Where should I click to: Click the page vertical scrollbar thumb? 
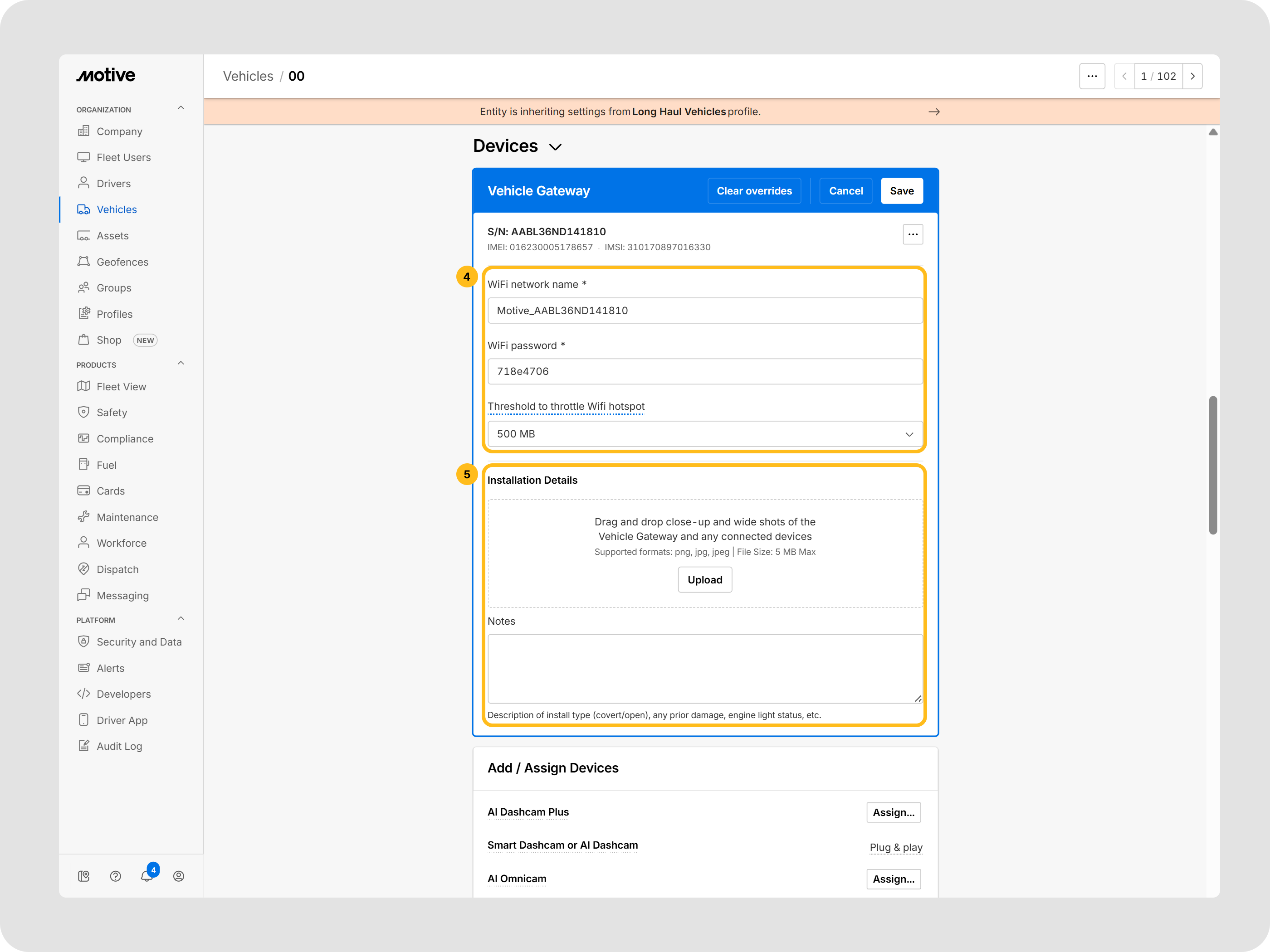[x=1212, y=465]
